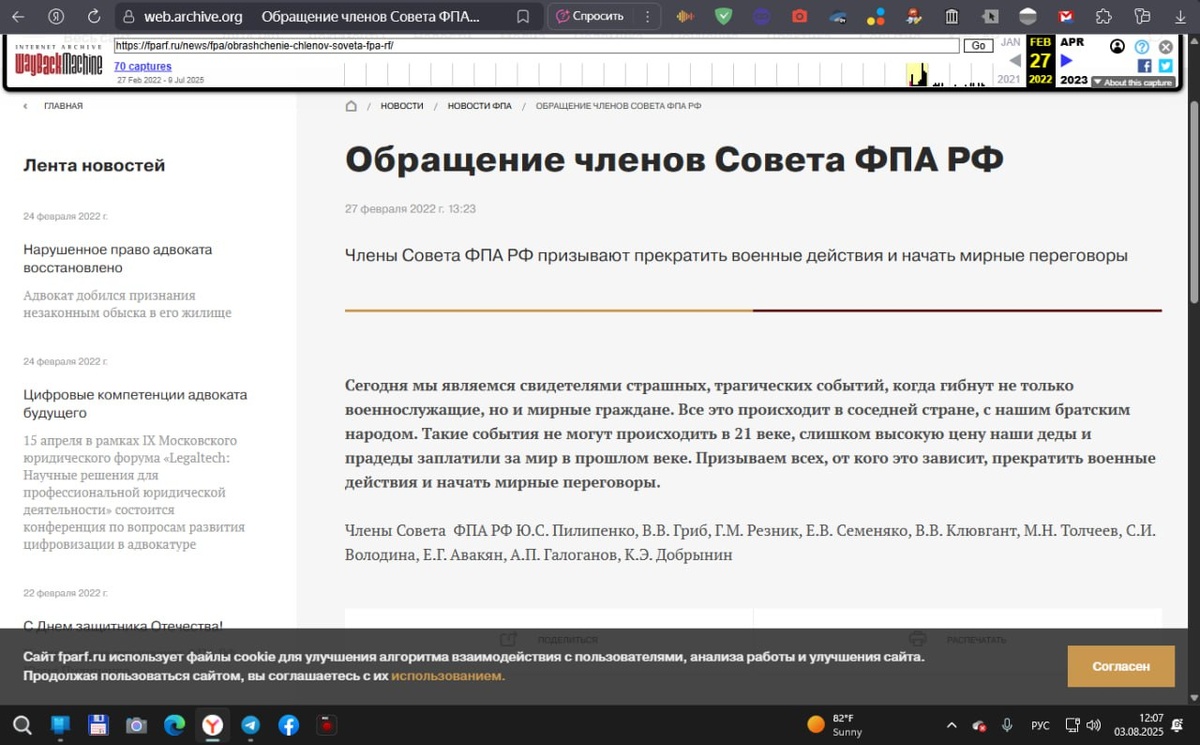Open the cookie policy использованием link
This screenshot has width=1200, height=745.
coord(448,676)
